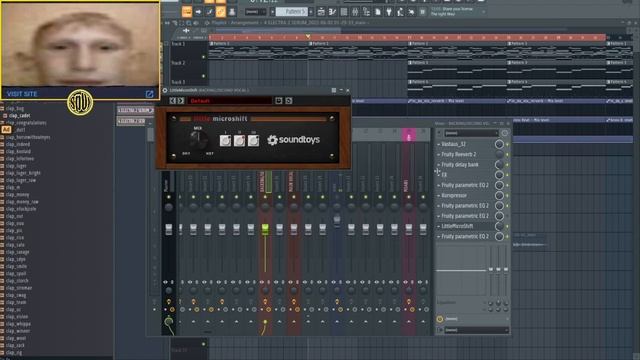Open the mixer preset (none) dropdown
The image size is (640, 360).
click(x=471, y=133)
